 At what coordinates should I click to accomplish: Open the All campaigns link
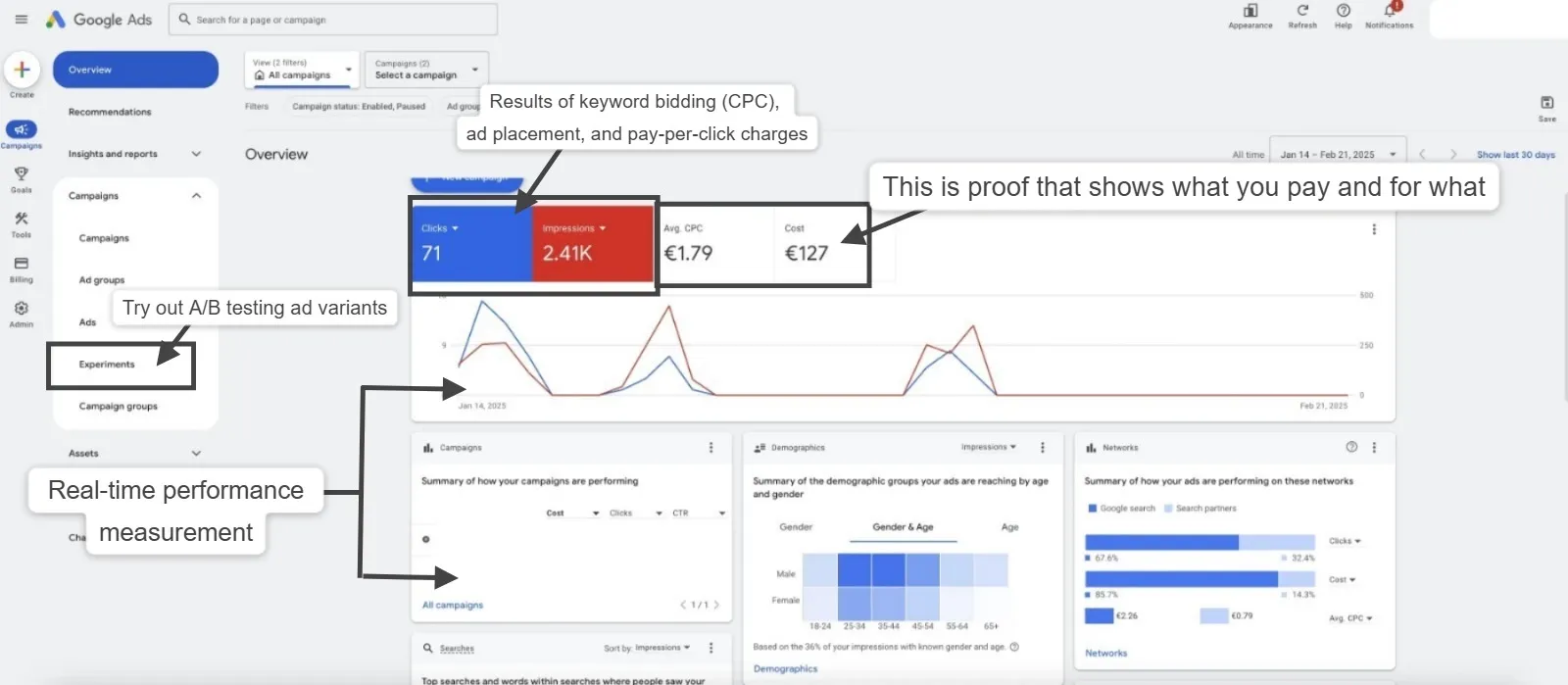[x=453, y=606]
